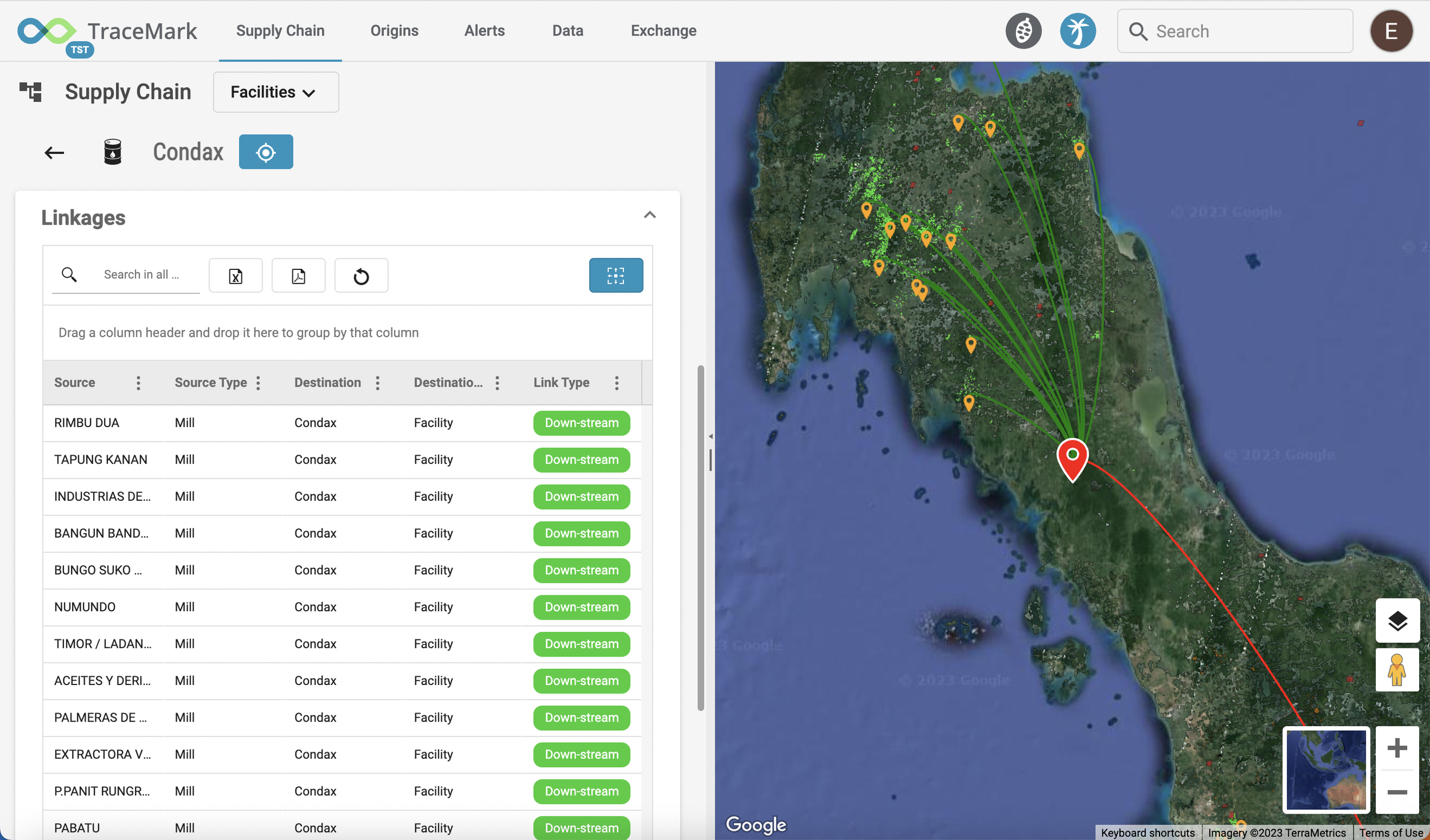Click the red Condax map marker
1430x840 pixels.
pyautogui.click(x=1072, y=459)
